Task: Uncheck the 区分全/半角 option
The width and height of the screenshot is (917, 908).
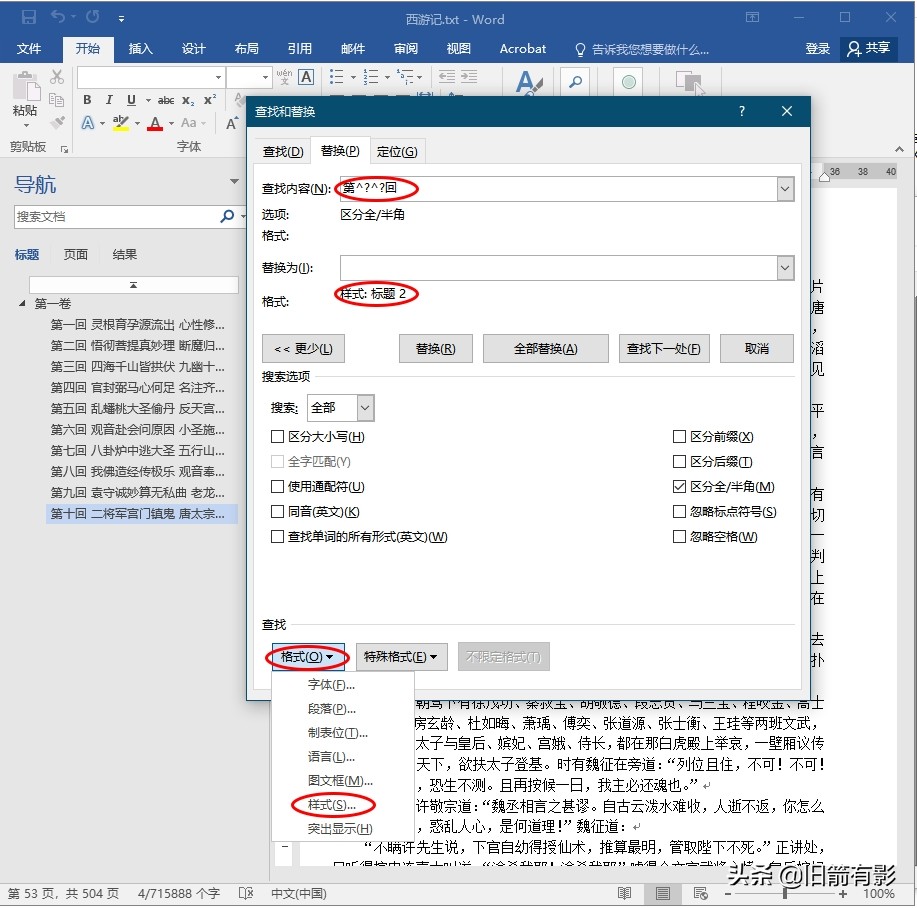Action: (x=677, y=486)
